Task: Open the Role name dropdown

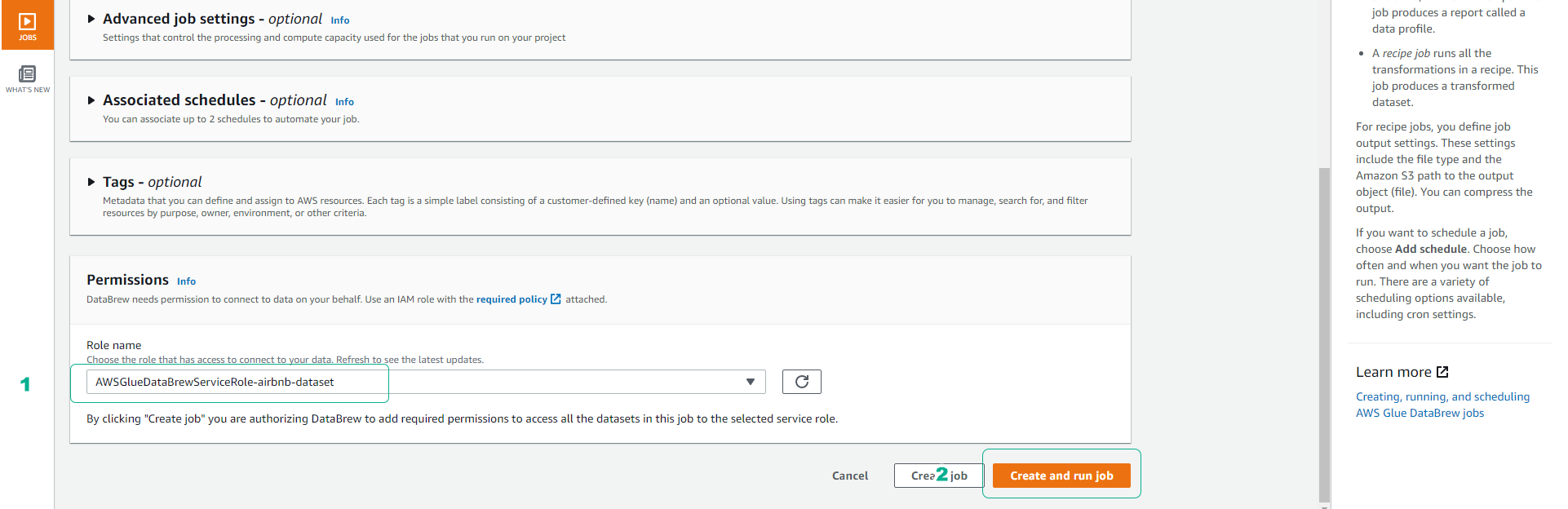Action: click(x=426, y=382)
